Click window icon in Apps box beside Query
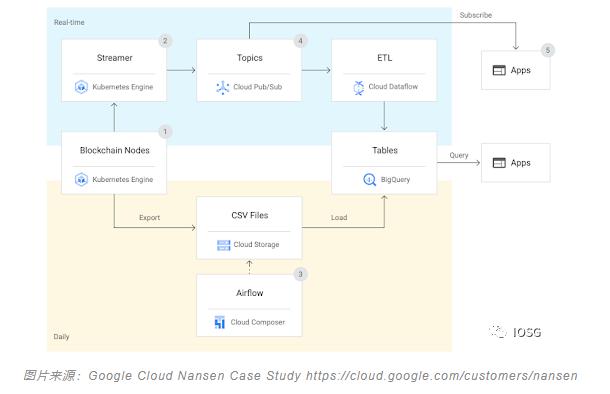Viewport: 610px width, 394px height. (499, 163)
